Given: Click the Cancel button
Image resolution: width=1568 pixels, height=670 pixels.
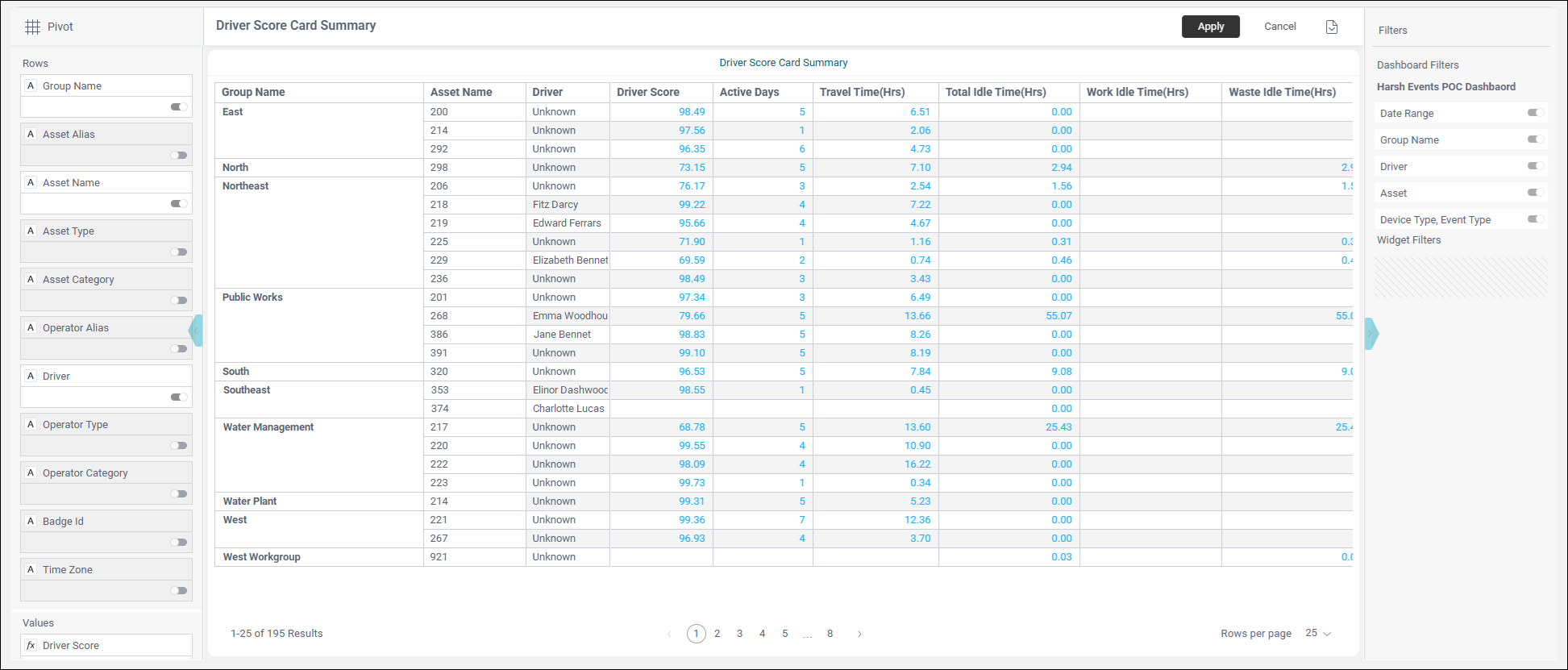Looking at the screenshot, I should [1280, 27].
